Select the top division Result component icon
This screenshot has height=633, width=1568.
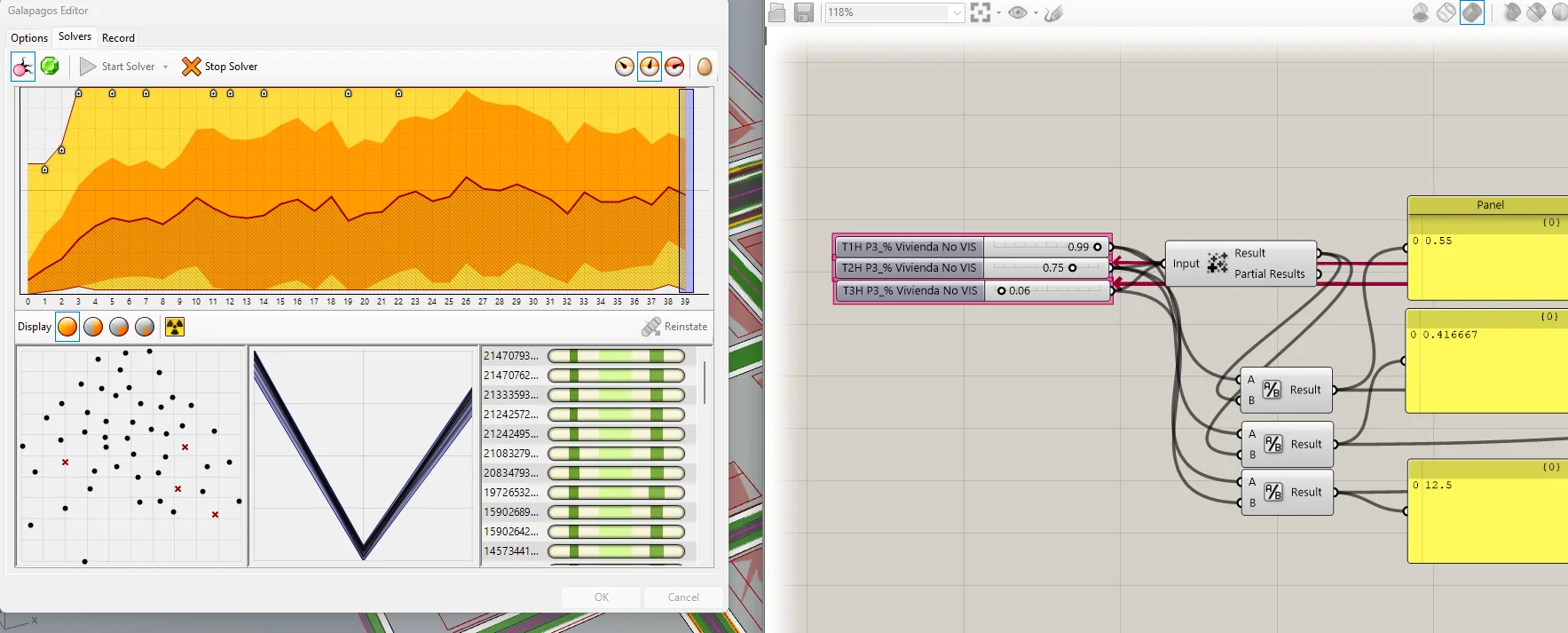pos(1272,390)
